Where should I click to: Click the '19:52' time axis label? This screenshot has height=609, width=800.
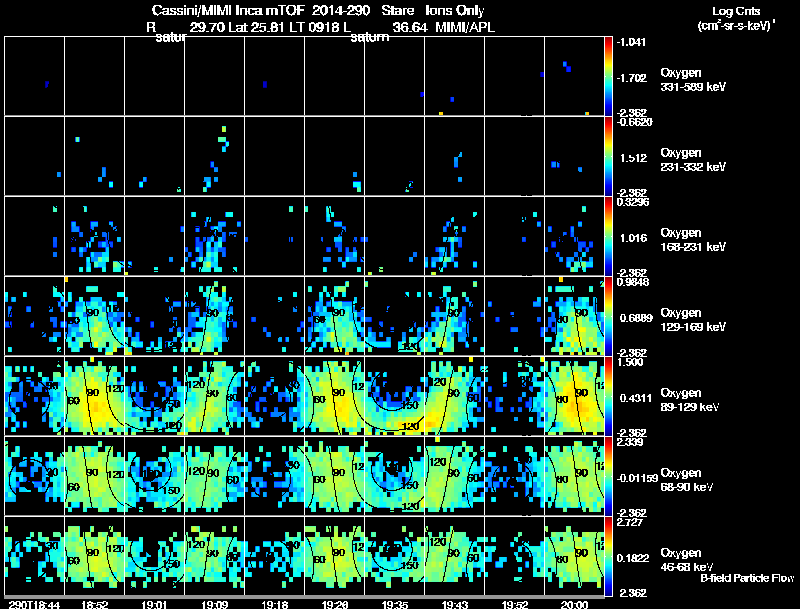(x=515, y=604)
